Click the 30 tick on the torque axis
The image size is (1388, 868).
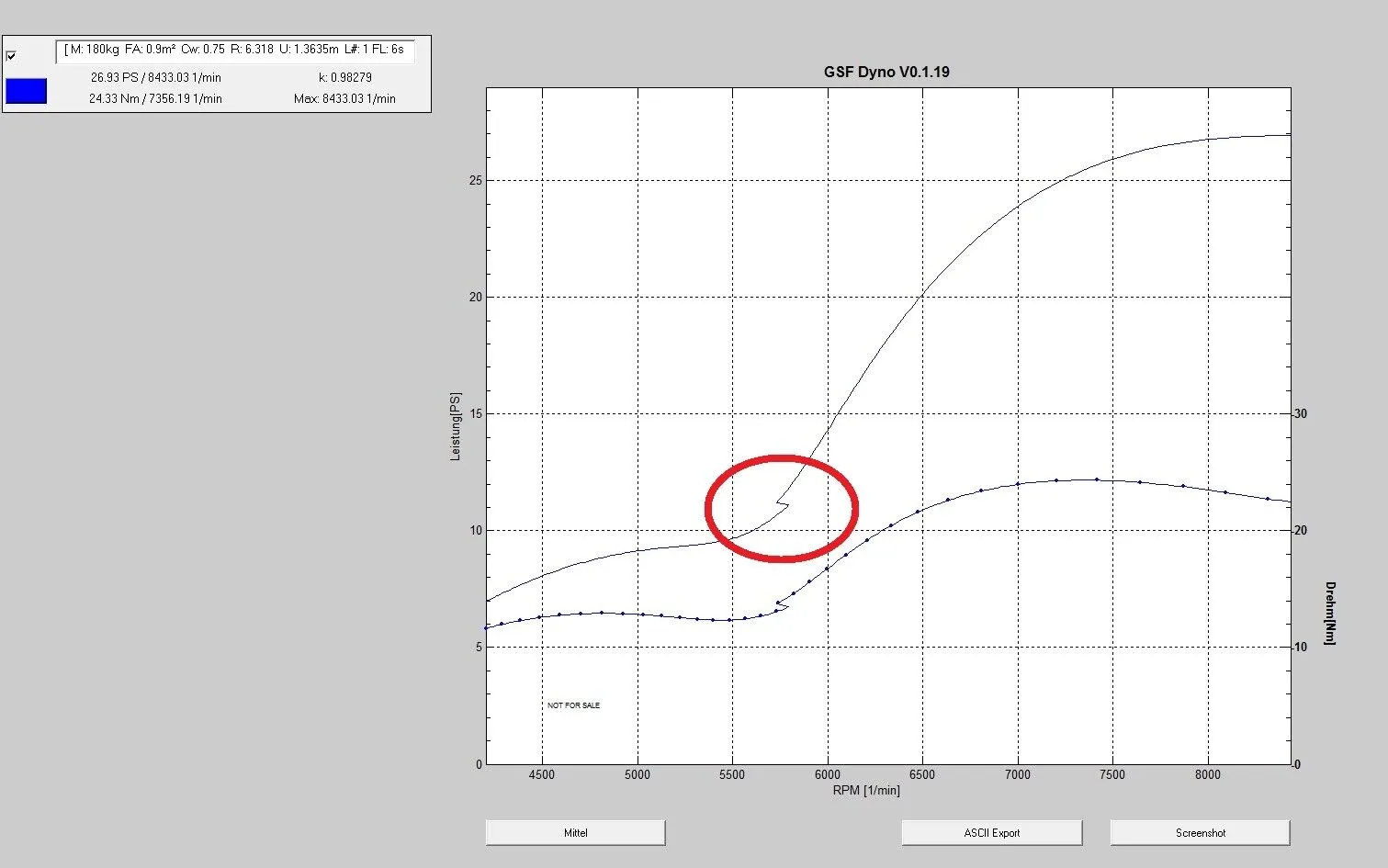point(1301,414)
